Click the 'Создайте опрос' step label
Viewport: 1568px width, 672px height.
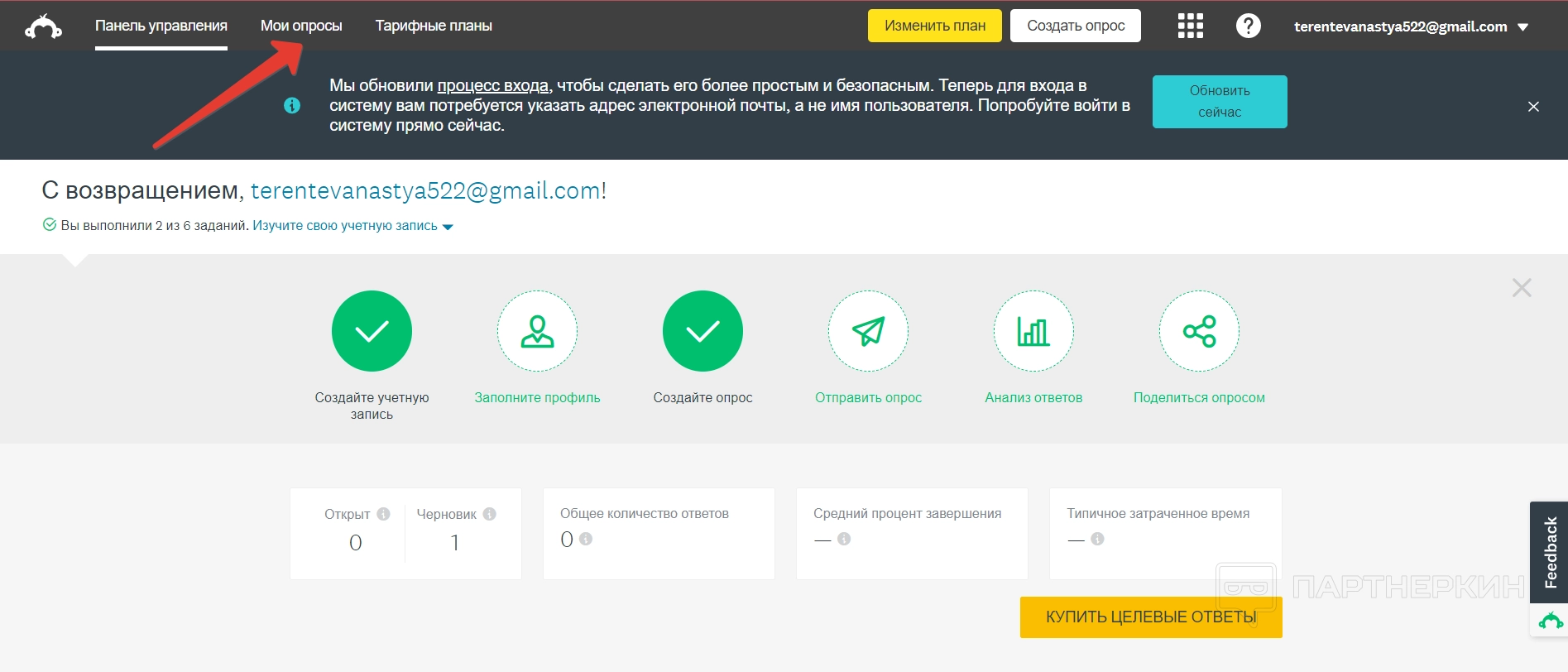(702, 397)
